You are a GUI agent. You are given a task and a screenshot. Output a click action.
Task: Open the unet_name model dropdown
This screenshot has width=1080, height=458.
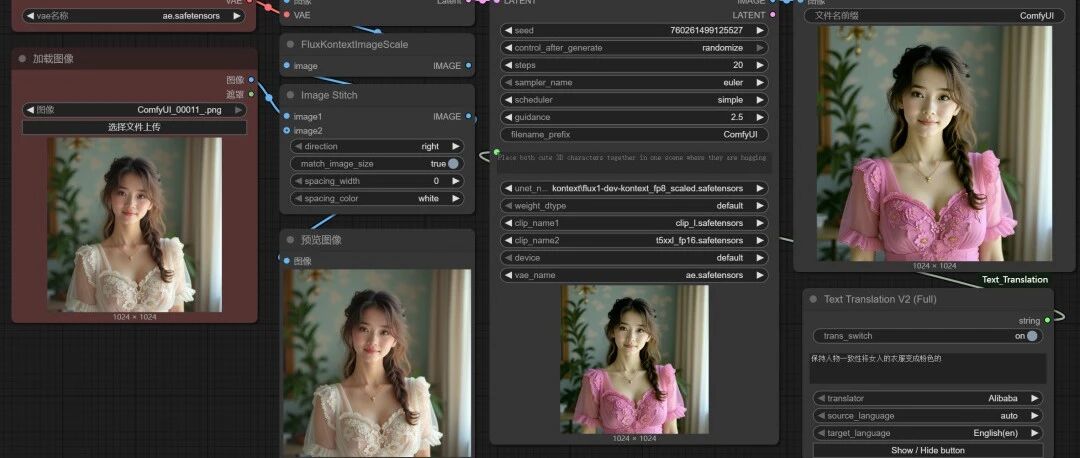(x=634, y=188)
